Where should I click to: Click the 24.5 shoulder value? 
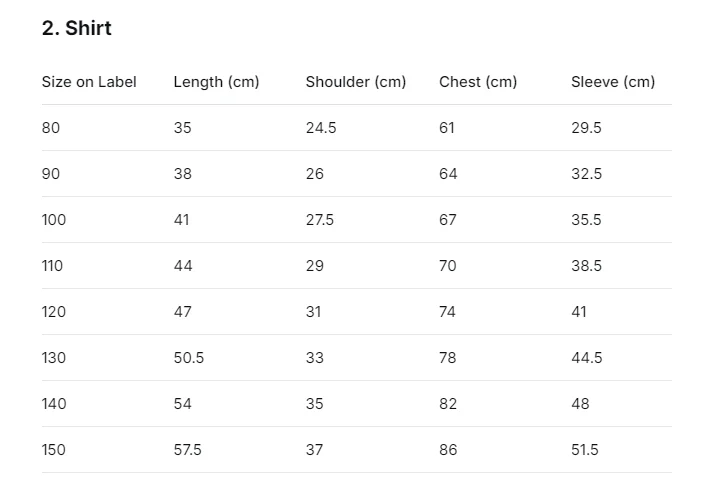(321, 128)
